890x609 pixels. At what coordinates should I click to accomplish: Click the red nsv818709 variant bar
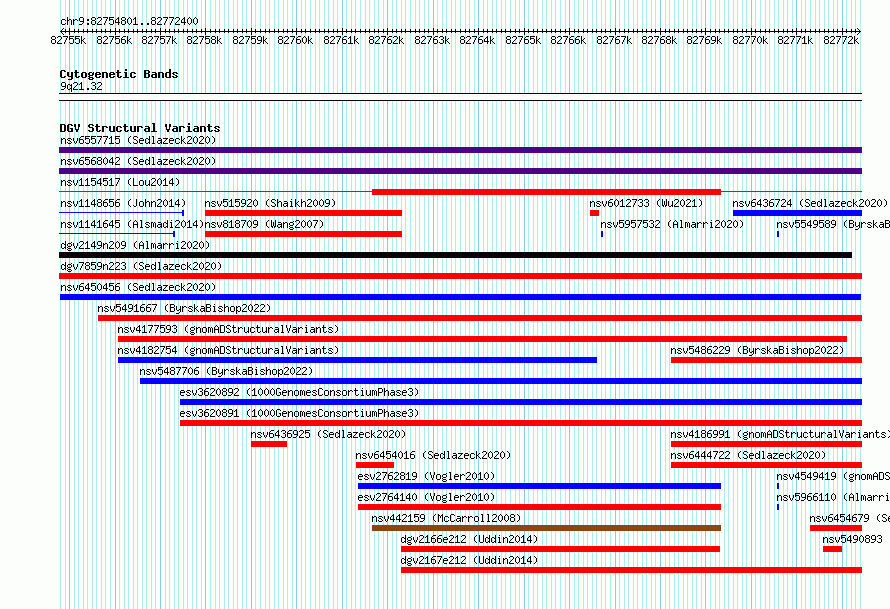click(303, 234)
